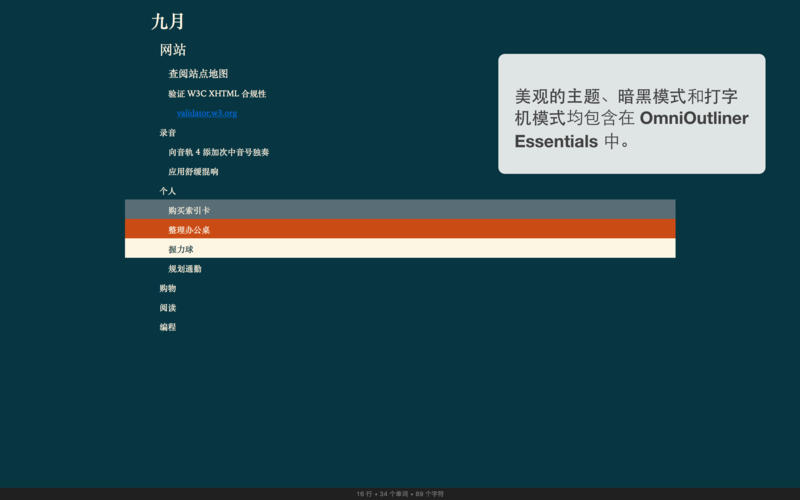Screen dimensions: 800x500
Task: Select the 录音 group row
Action: pos(168,133)
